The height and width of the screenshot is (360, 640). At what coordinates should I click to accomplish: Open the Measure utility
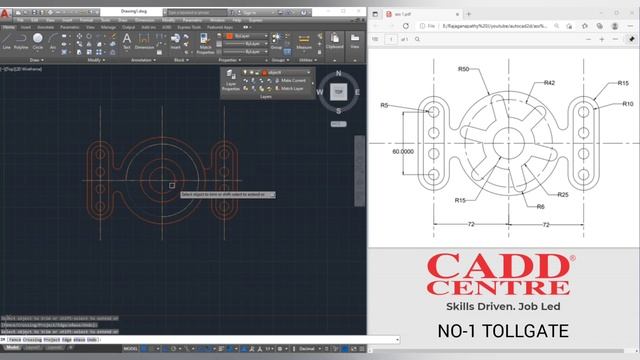point(304,41)
